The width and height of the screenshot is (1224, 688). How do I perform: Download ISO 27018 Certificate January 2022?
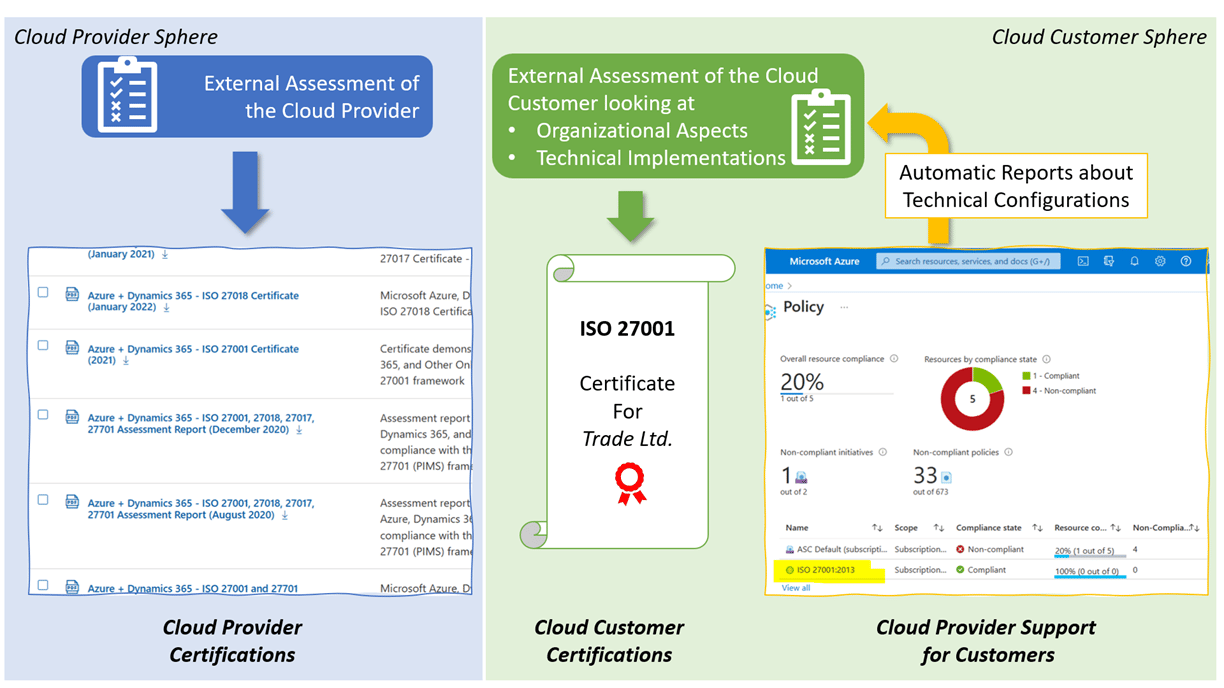(166, 307)
